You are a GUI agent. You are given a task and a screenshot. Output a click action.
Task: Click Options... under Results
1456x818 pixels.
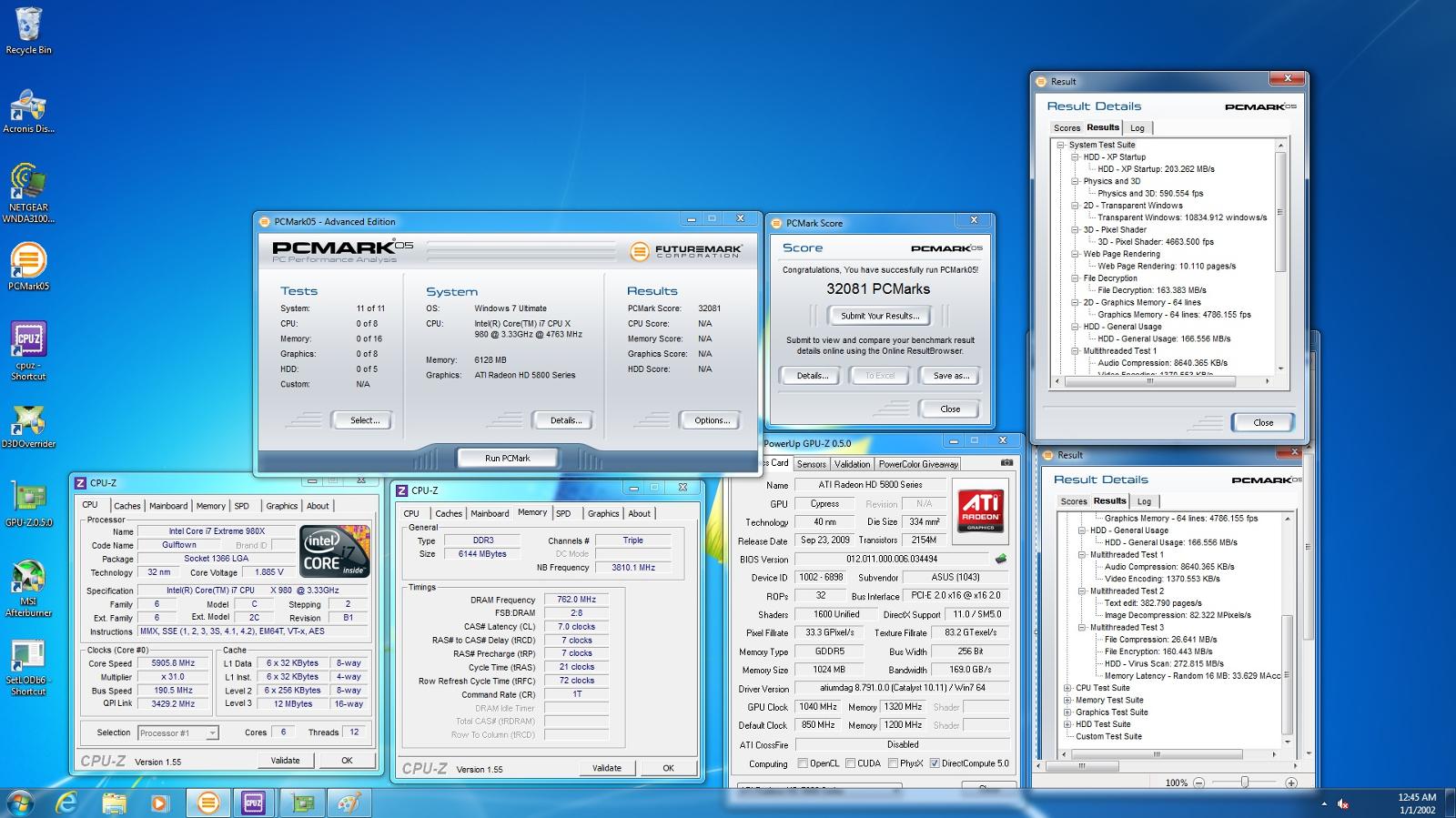point(712,420)
